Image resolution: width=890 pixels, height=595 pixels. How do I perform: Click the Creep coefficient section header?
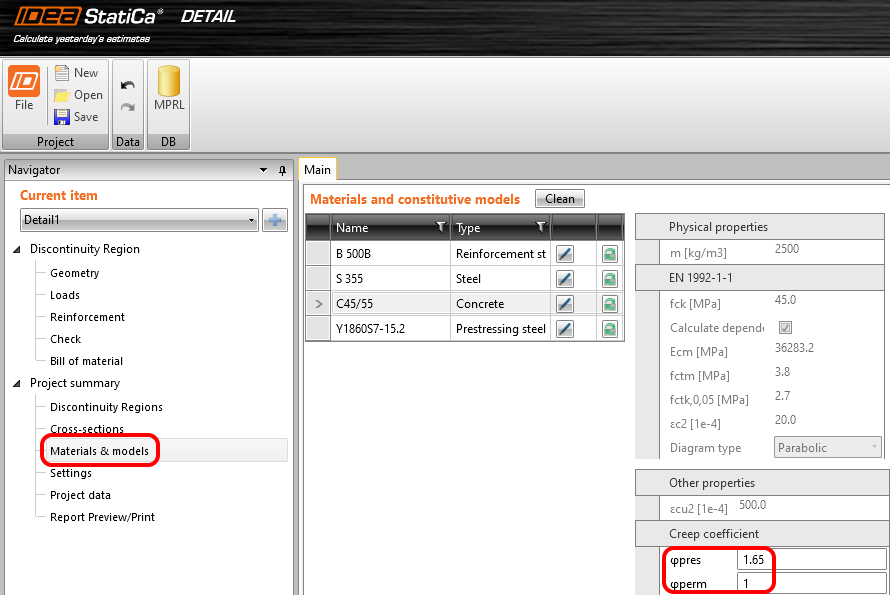coord(762,534)
